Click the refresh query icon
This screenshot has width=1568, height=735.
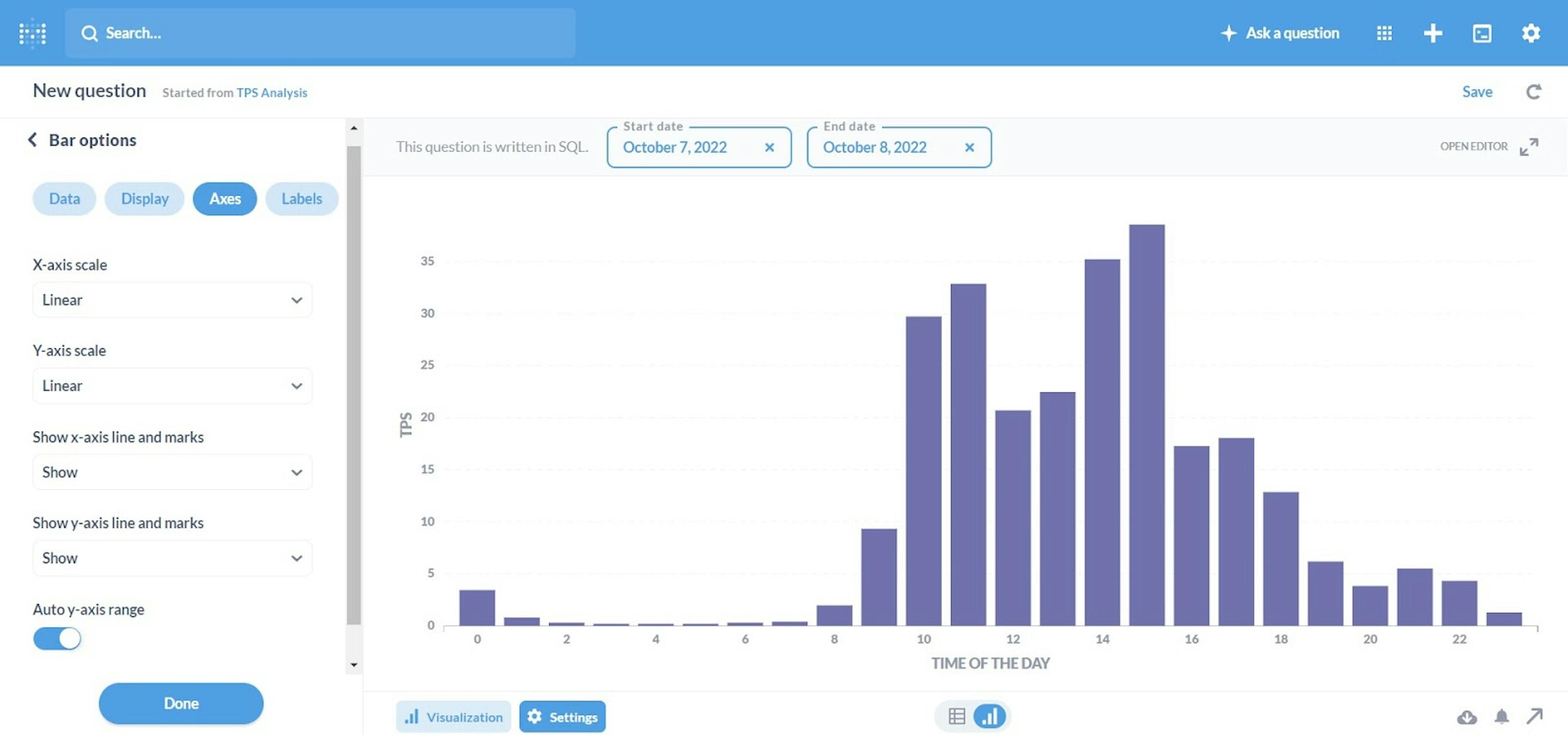pyautogui.click(x=1533, y=92)
